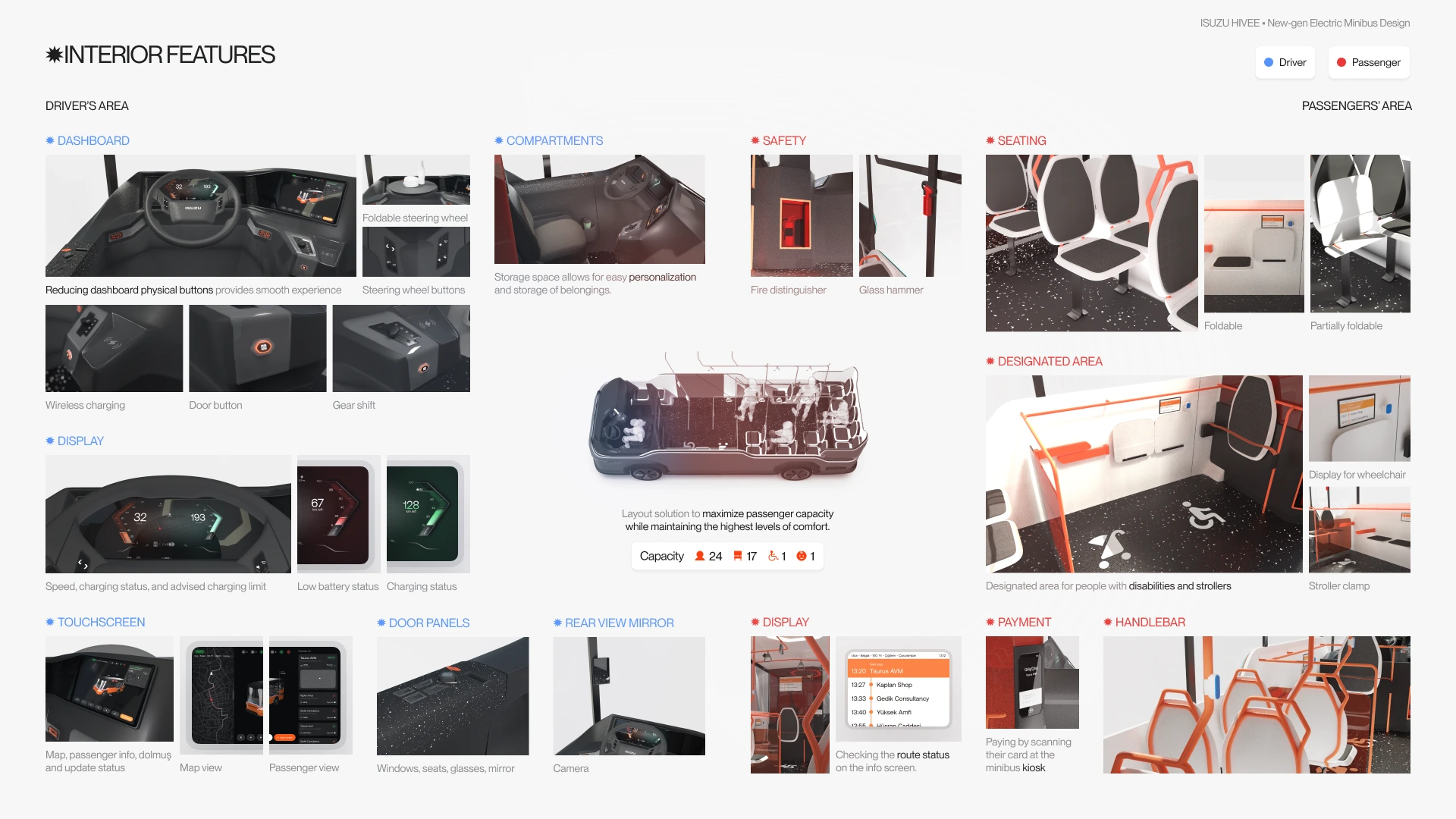Click the driver capacity icon

801,557
